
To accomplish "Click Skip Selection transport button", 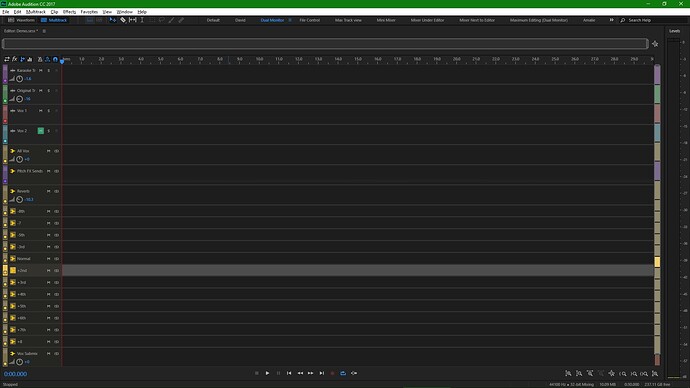I will pyautogui.click(x=354, y=373).
